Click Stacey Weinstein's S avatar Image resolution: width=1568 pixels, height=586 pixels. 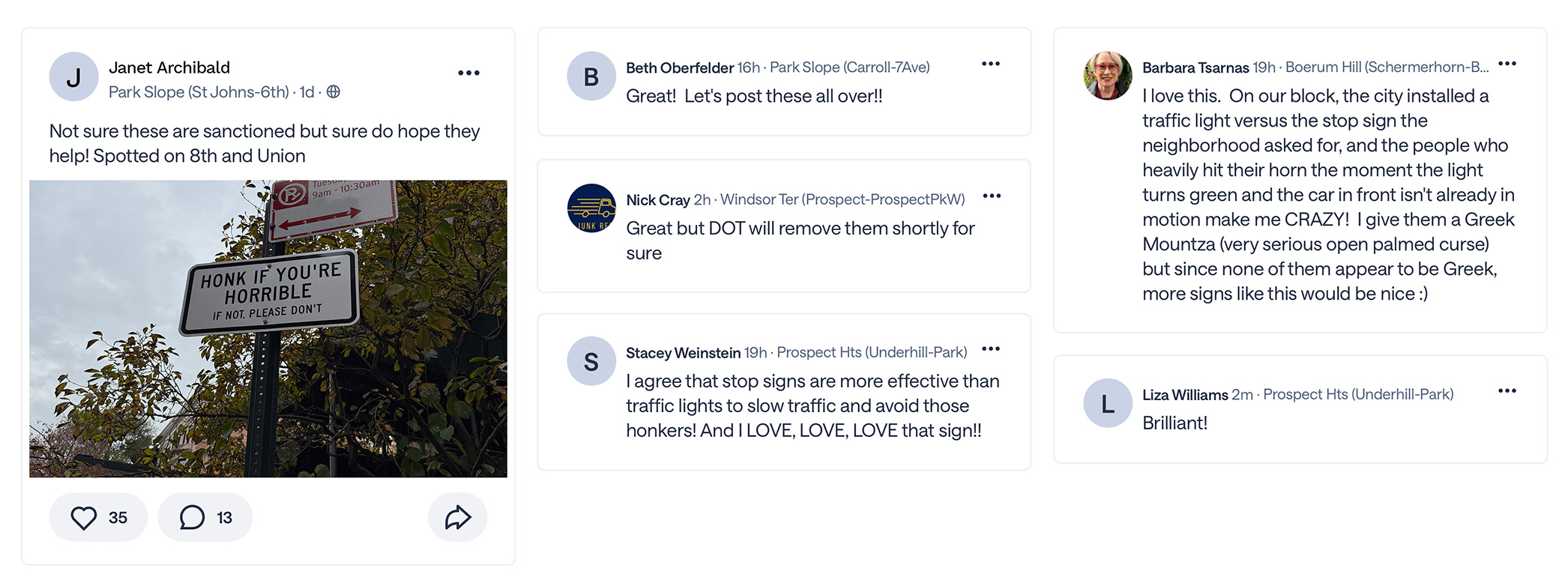pyautogui.click(x=591, y=361)
